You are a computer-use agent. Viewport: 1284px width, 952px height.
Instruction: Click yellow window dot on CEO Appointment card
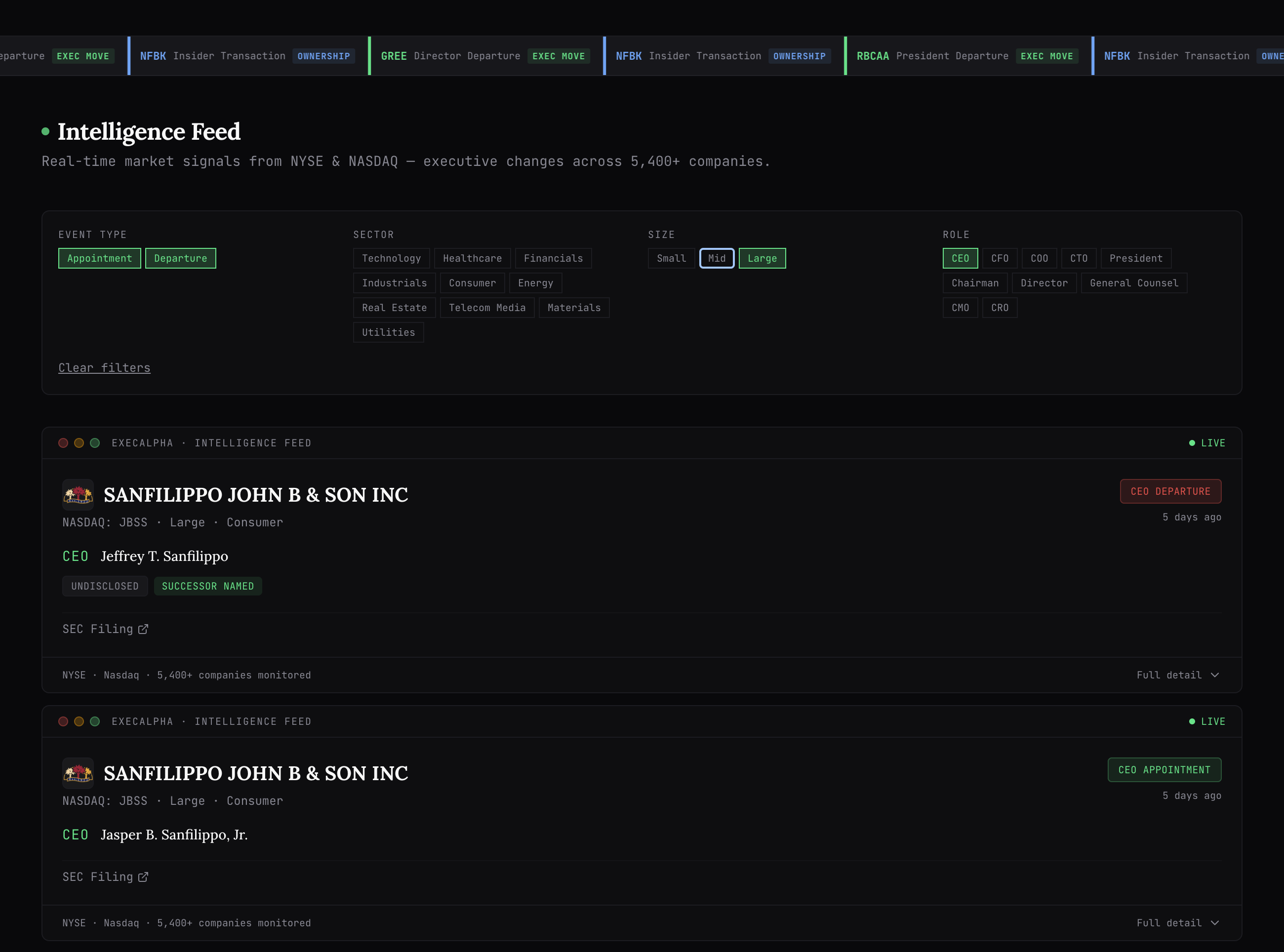(x=79, y=721)
